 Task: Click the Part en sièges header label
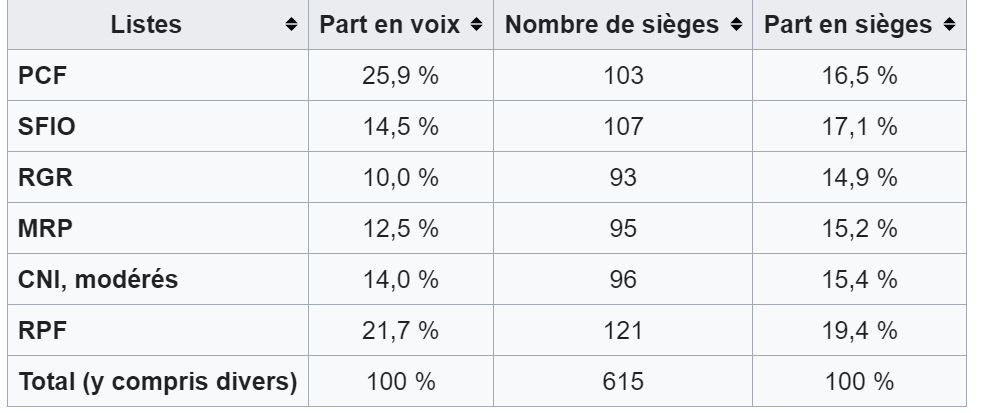tap(848, 24)
